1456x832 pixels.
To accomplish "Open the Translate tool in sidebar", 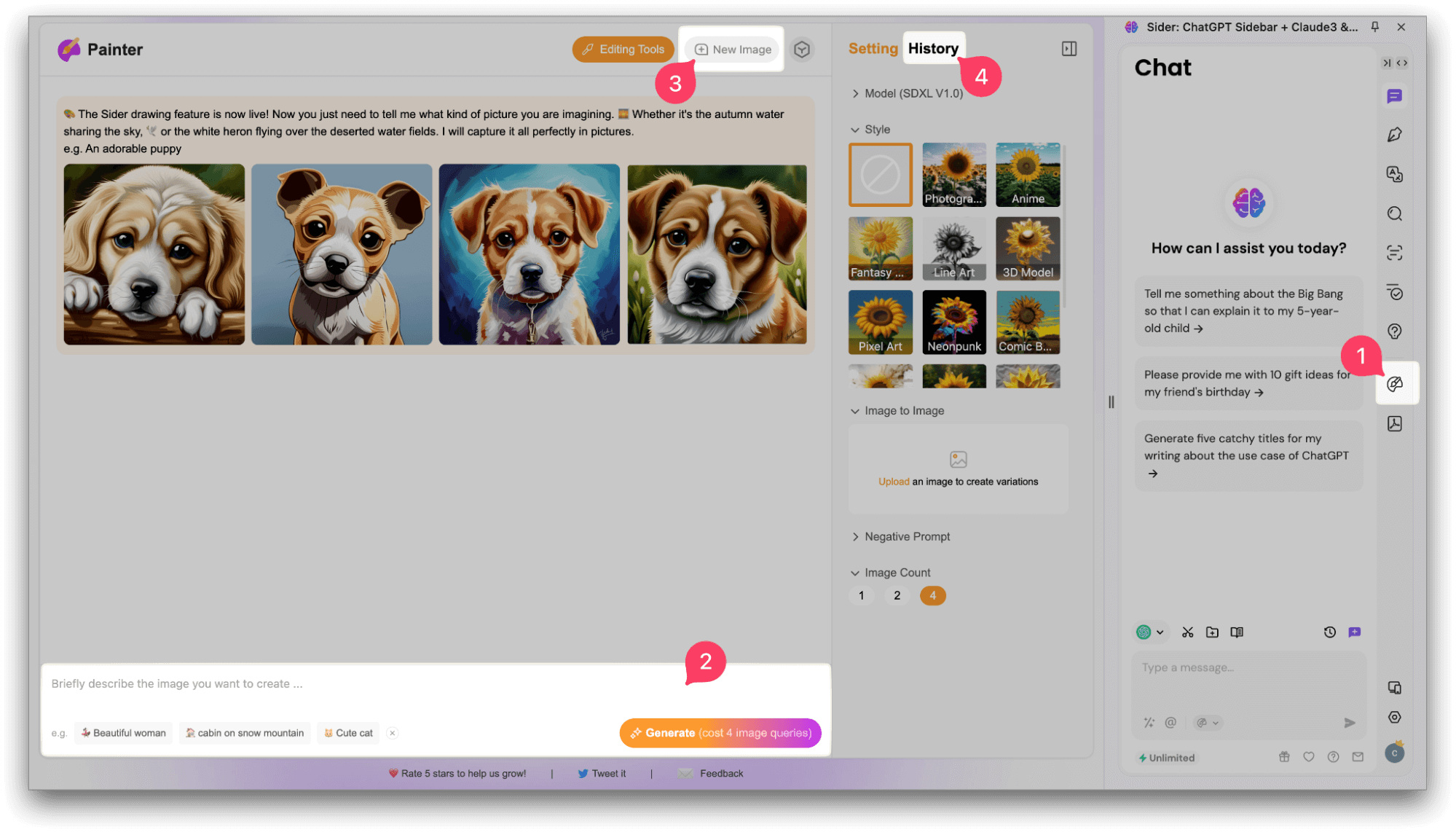I will tap(1395, 174).
